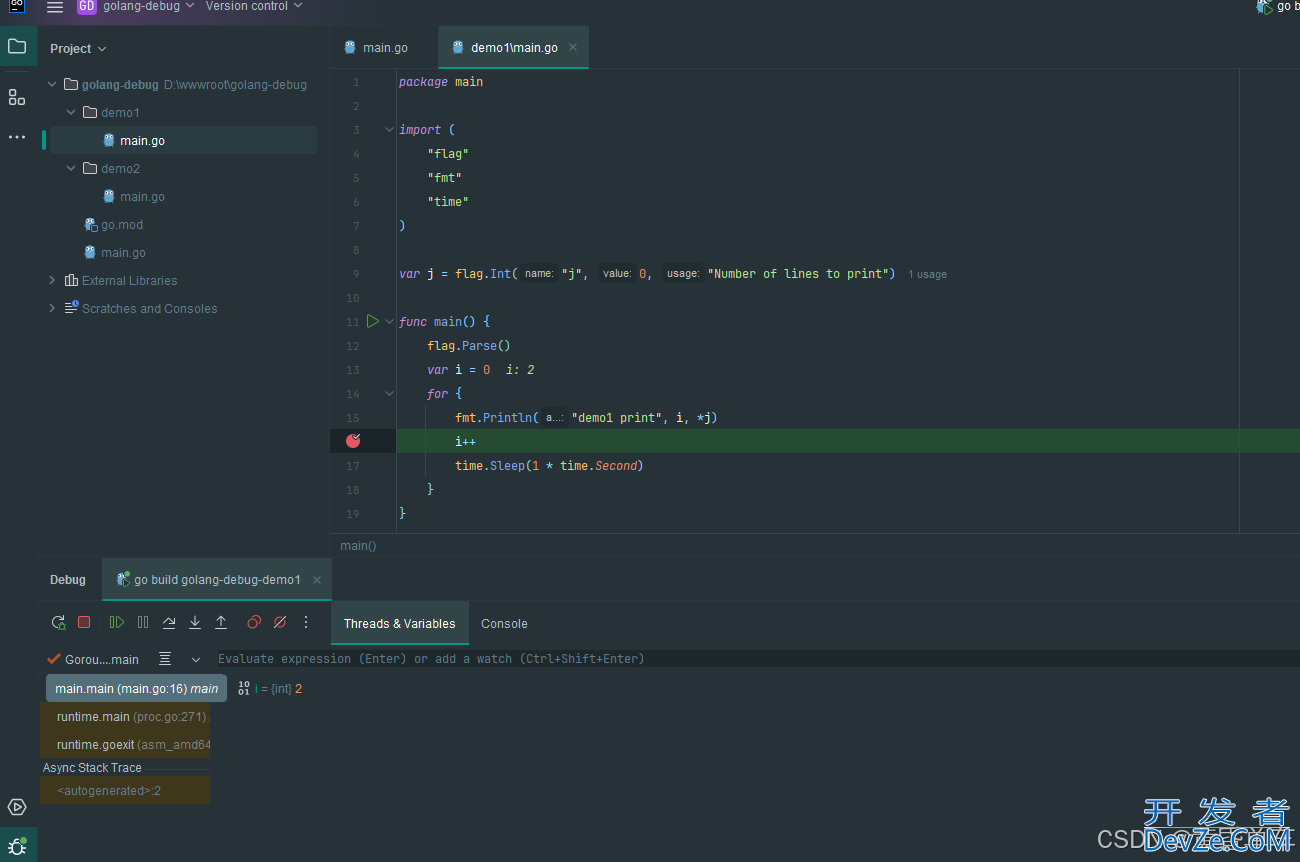Expand Scratches and Consoles node
Image resolution: width=1300 pixels, height=862 pixels.
[x=52, y=308]
